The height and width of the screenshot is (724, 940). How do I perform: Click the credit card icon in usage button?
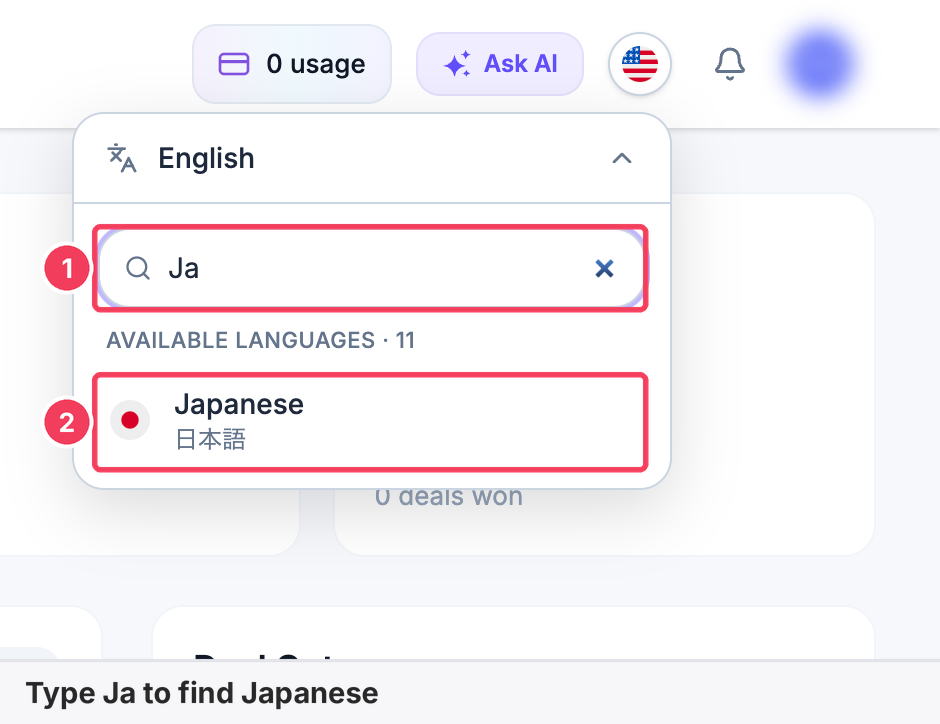click(234, 64)
